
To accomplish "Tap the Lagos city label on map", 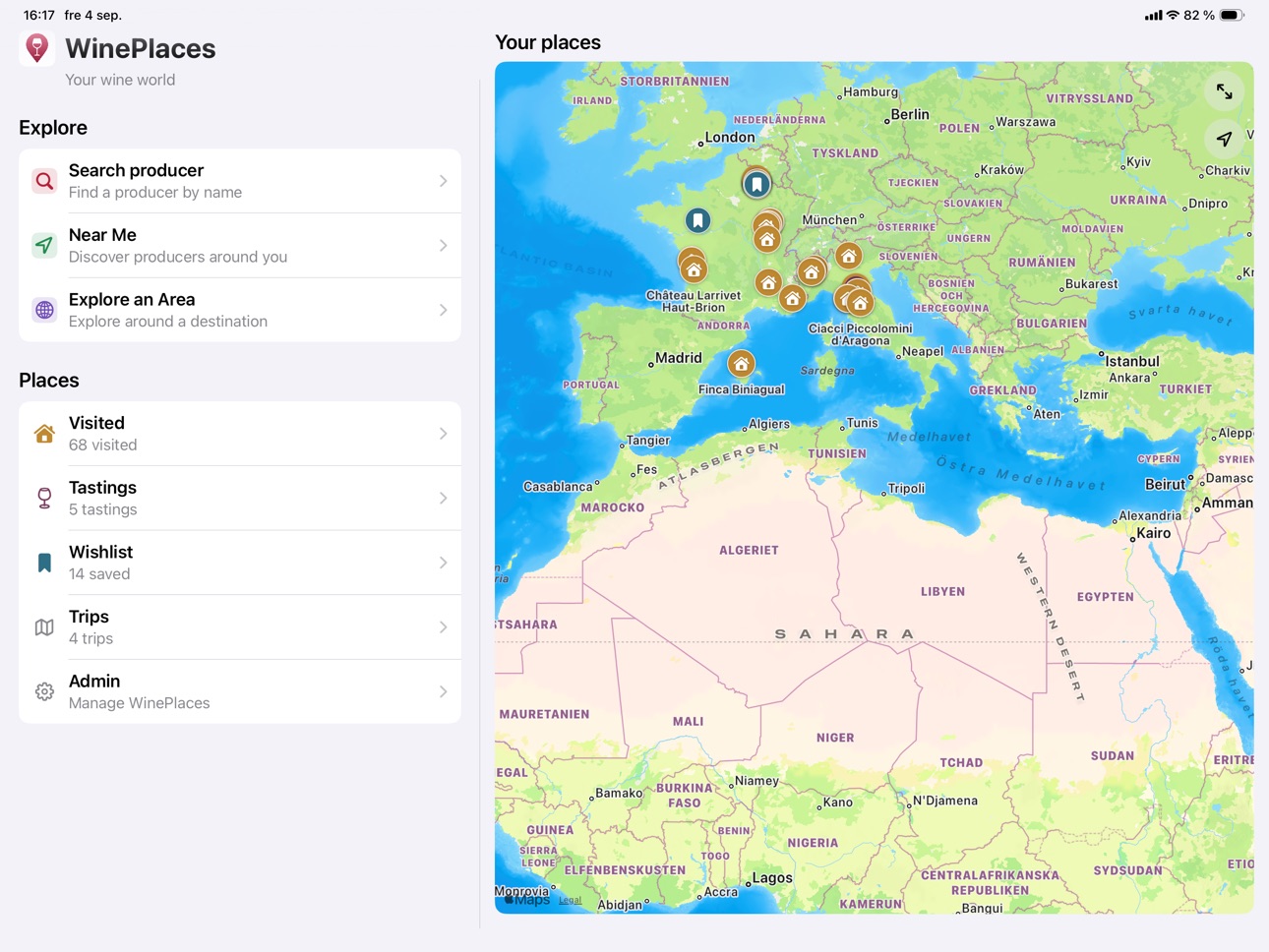I will 772,878.
